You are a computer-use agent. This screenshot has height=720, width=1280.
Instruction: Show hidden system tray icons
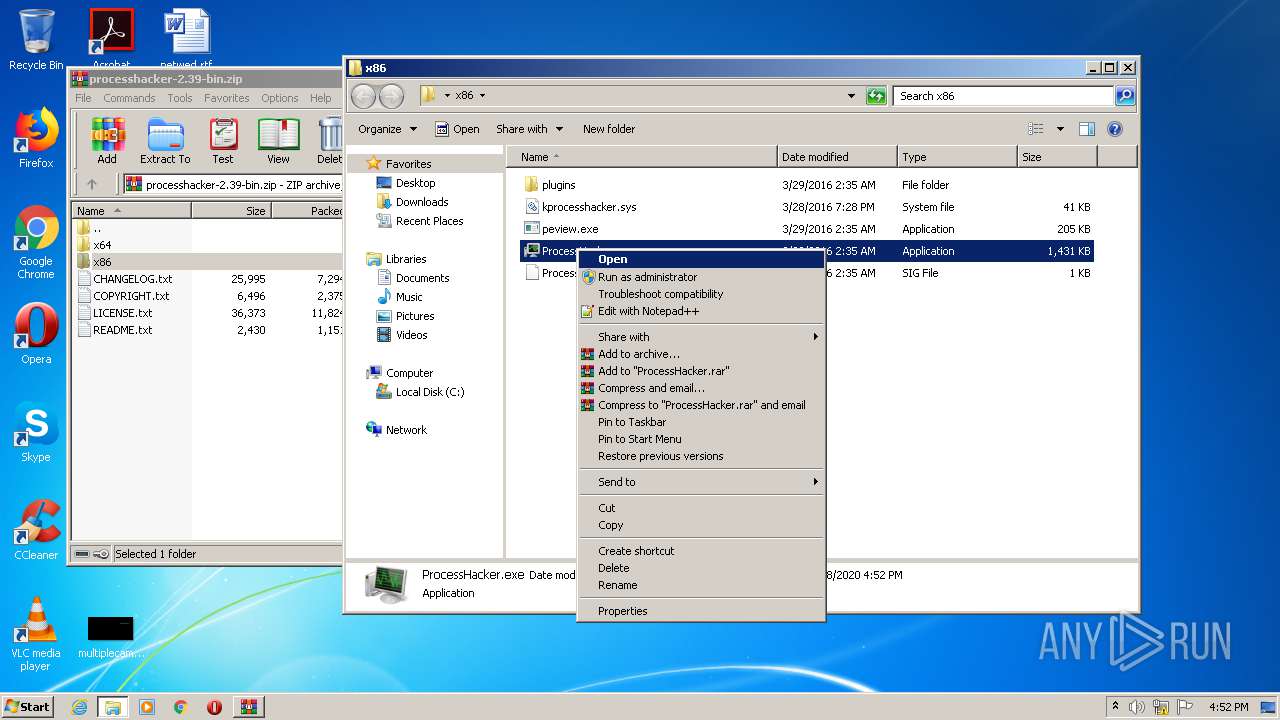pyautogui.click(x=1115, y=707)
